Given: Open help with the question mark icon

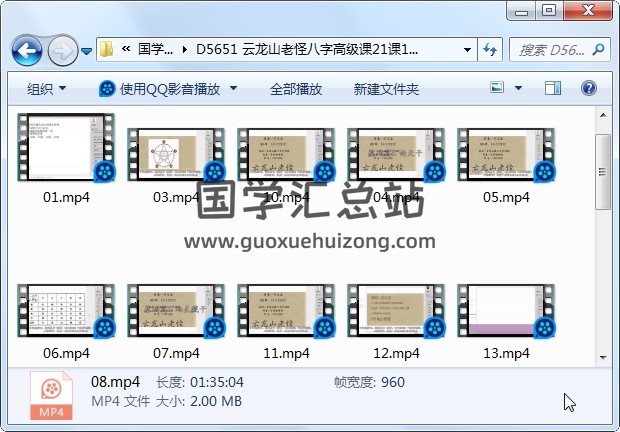Looking at the screenshot, I should click(589, 88).
